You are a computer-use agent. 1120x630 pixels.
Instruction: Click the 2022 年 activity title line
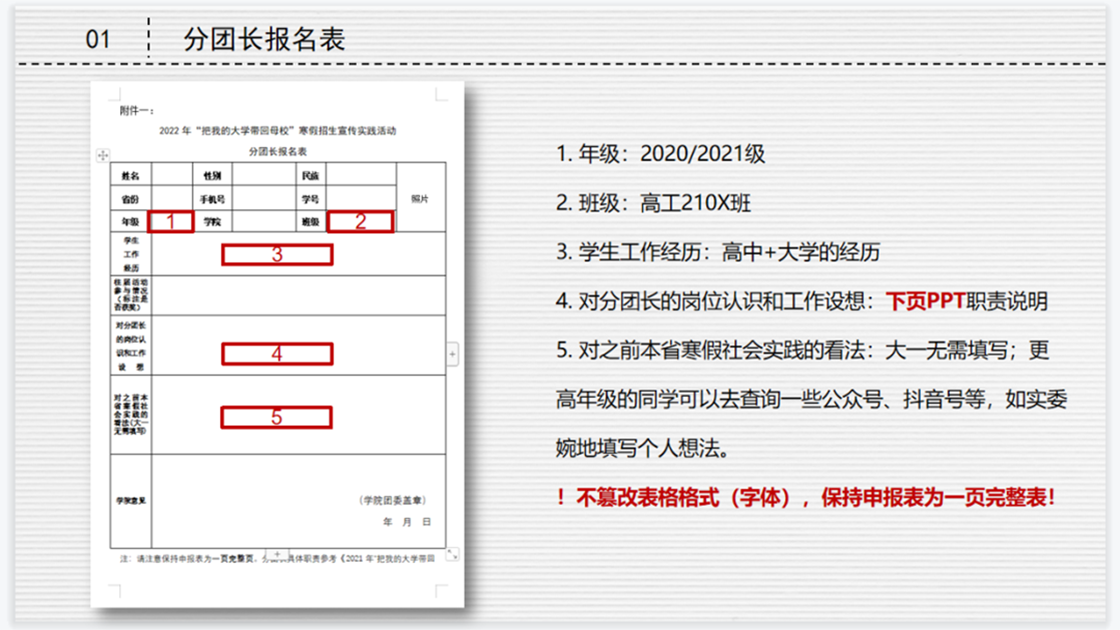277,131
